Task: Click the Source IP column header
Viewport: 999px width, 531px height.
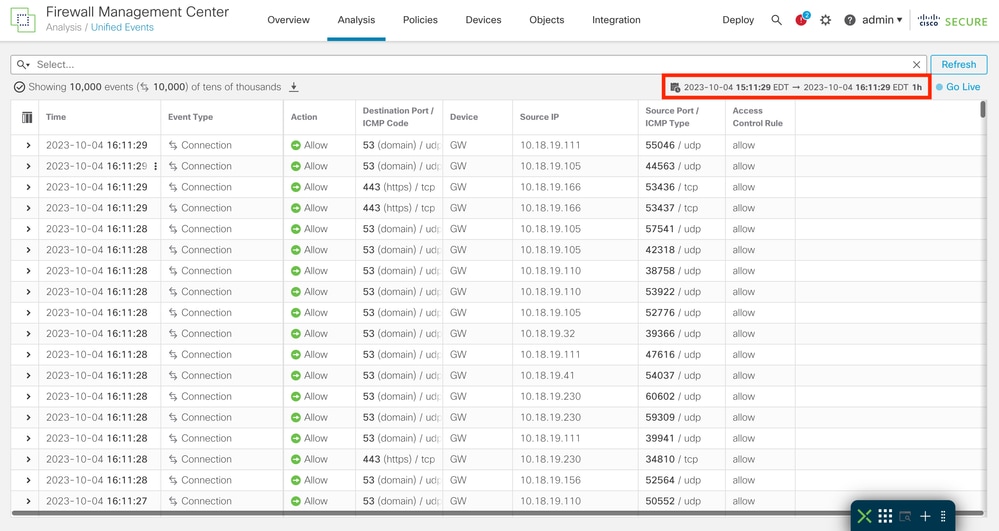Action: point(539,117)
